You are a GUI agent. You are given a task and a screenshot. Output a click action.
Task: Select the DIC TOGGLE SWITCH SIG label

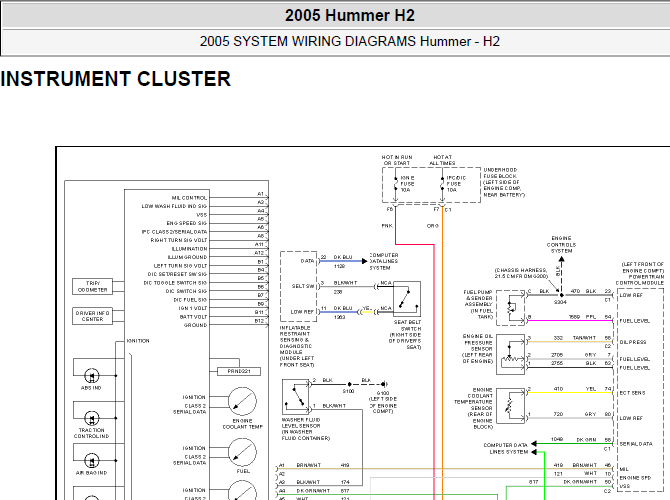coord(175,283)
